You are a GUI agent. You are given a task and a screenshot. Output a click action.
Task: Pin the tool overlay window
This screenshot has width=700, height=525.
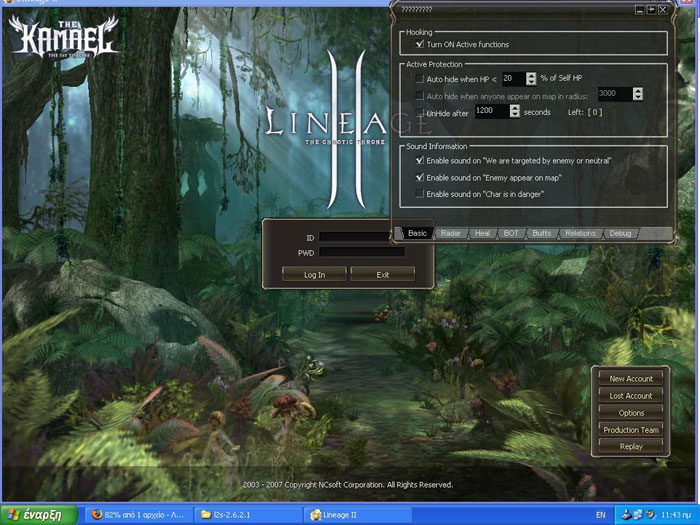(651, 9)
